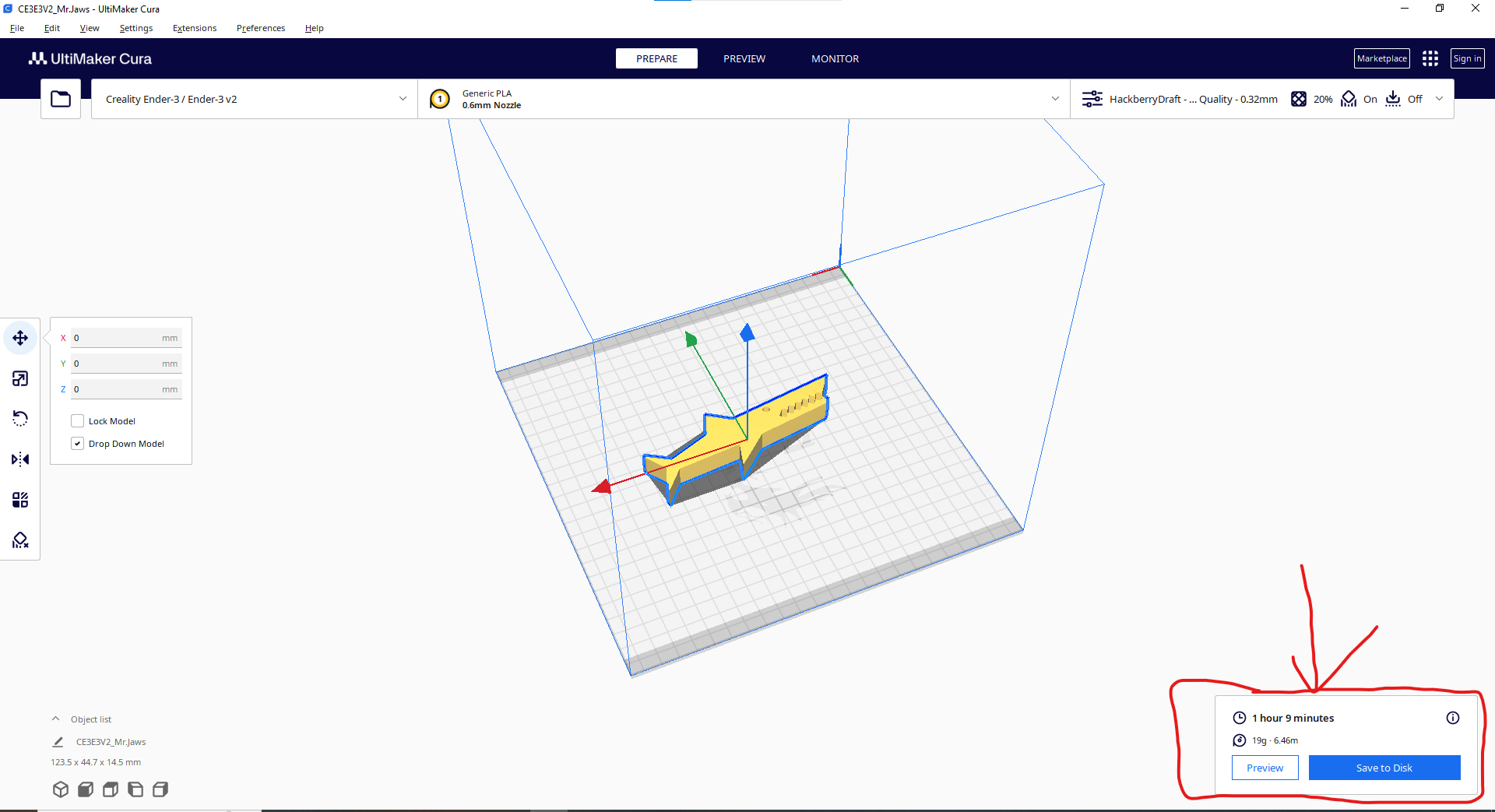Switch to top view cube
This screenshot has width=1495, height=812.
coord(111,789)
